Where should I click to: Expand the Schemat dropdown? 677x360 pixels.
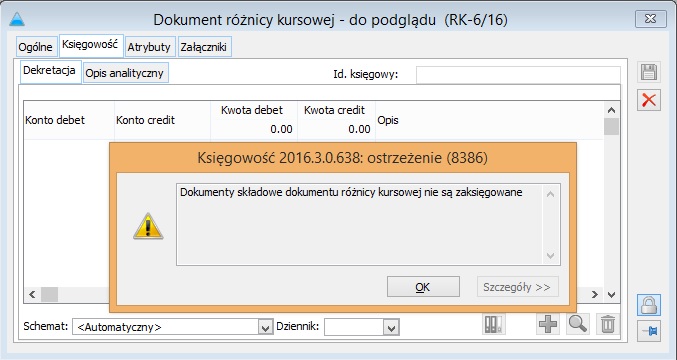(x=265, y=328)
